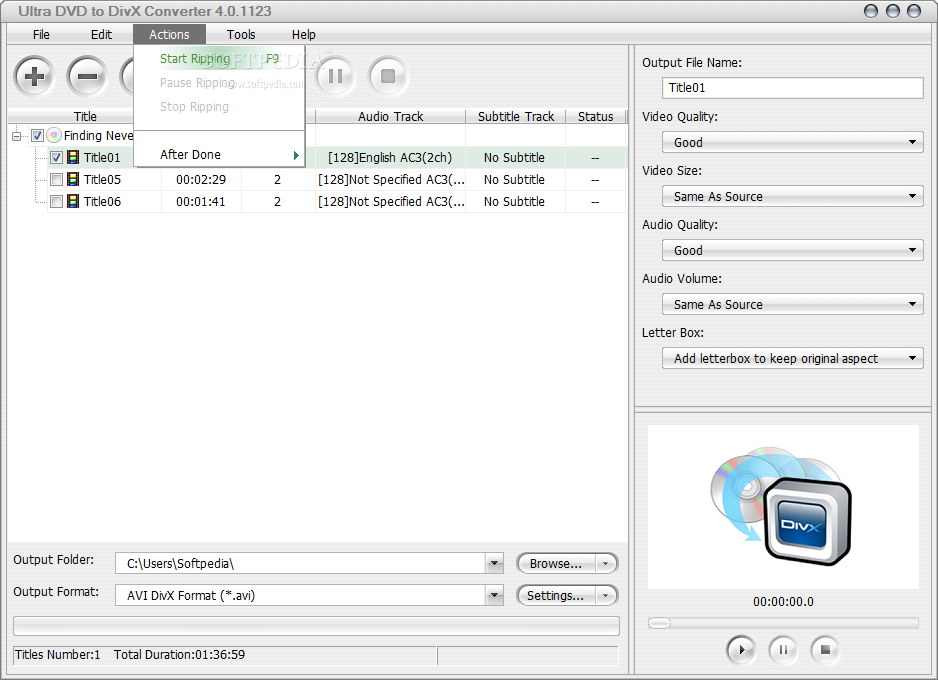Open the Audio Quality dropdown
The height and width of the screenshot is (680, 938).
793,250
